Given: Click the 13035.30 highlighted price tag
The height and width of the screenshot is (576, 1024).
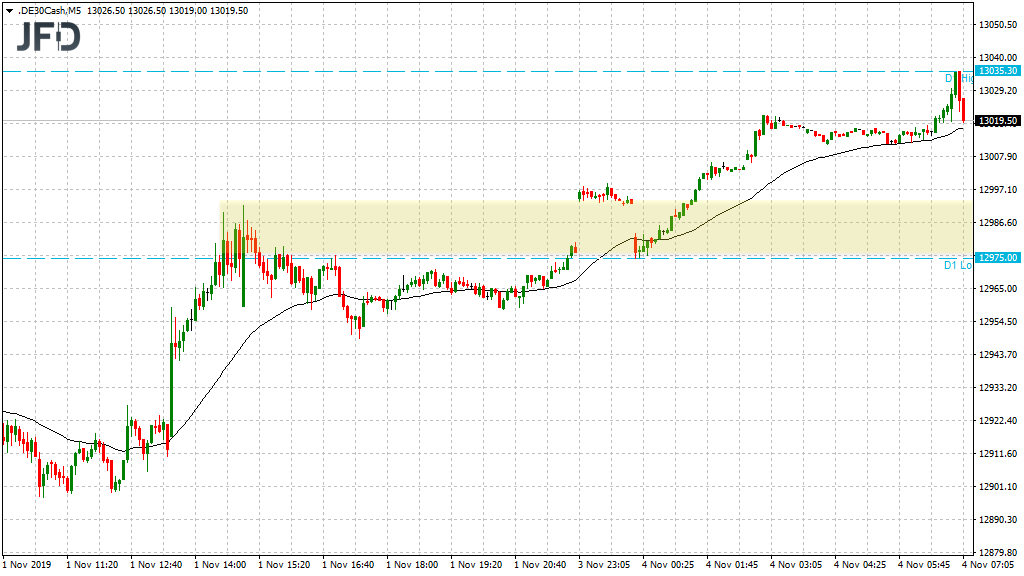Looking at the screenshot, I should point(999,71).
